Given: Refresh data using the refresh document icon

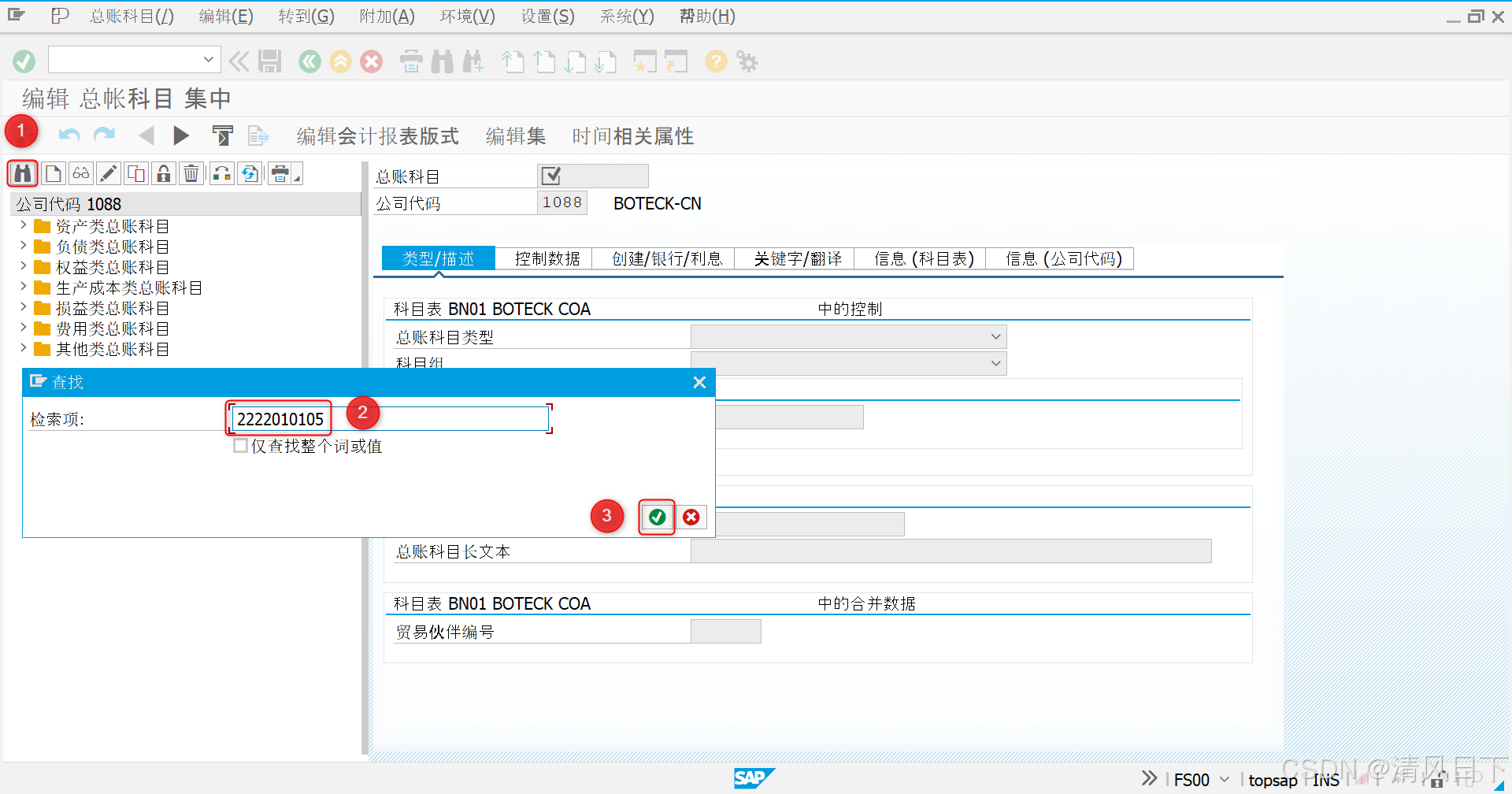Looking at the screenshot, I should click(x=250, y=173).
